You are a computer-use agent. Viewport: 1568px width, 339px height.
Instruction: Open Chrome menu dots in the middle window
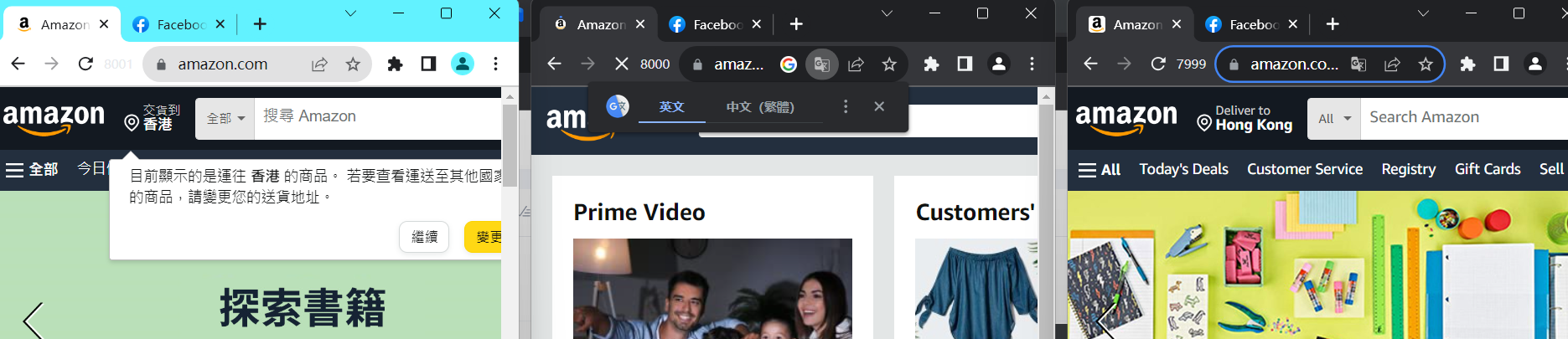coord(1032,64)
